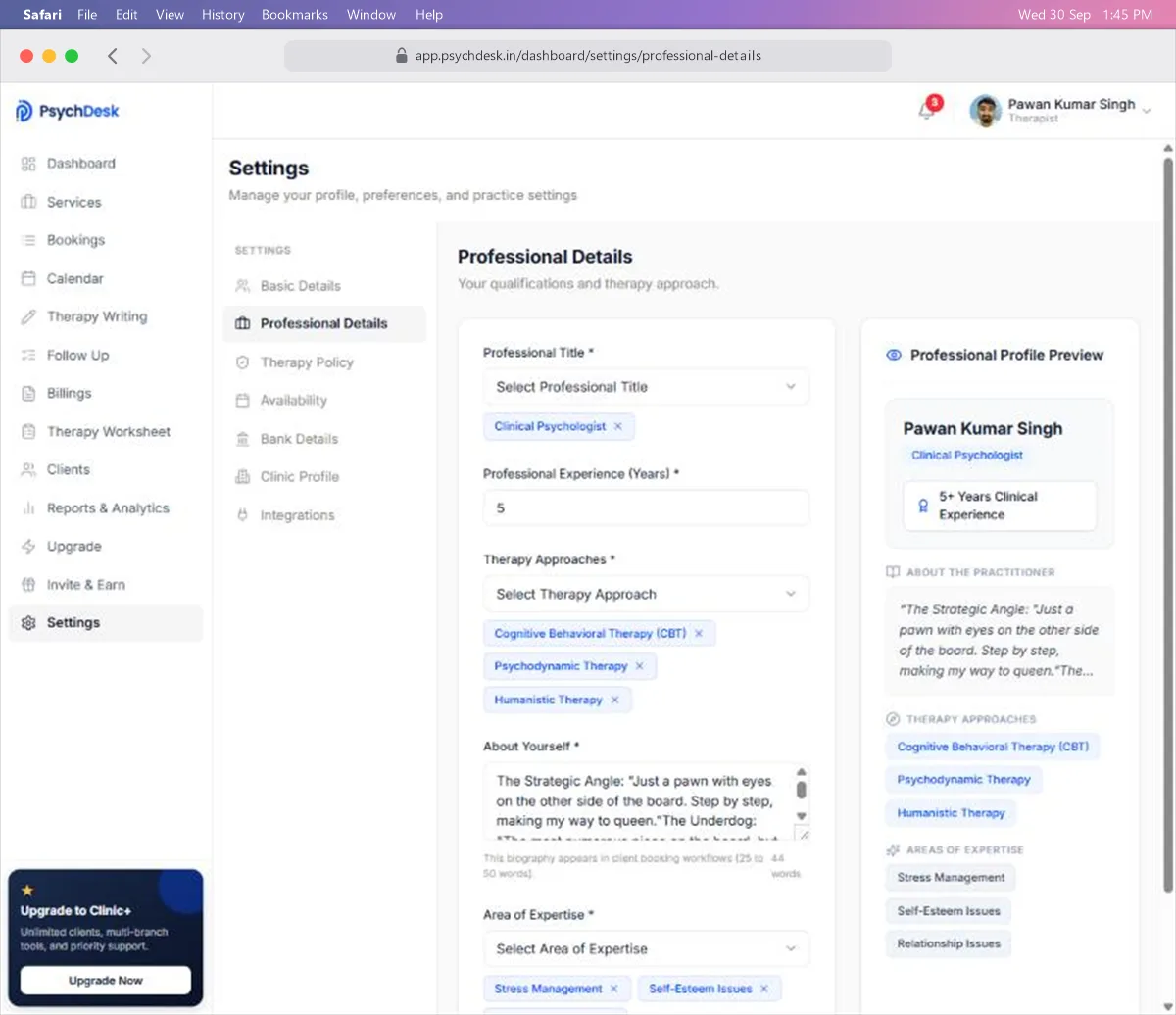Open the Select Area of Expertise dropdown
Screen dimensions: 1176x1015
pyautogui.click(x=647, y=948)
